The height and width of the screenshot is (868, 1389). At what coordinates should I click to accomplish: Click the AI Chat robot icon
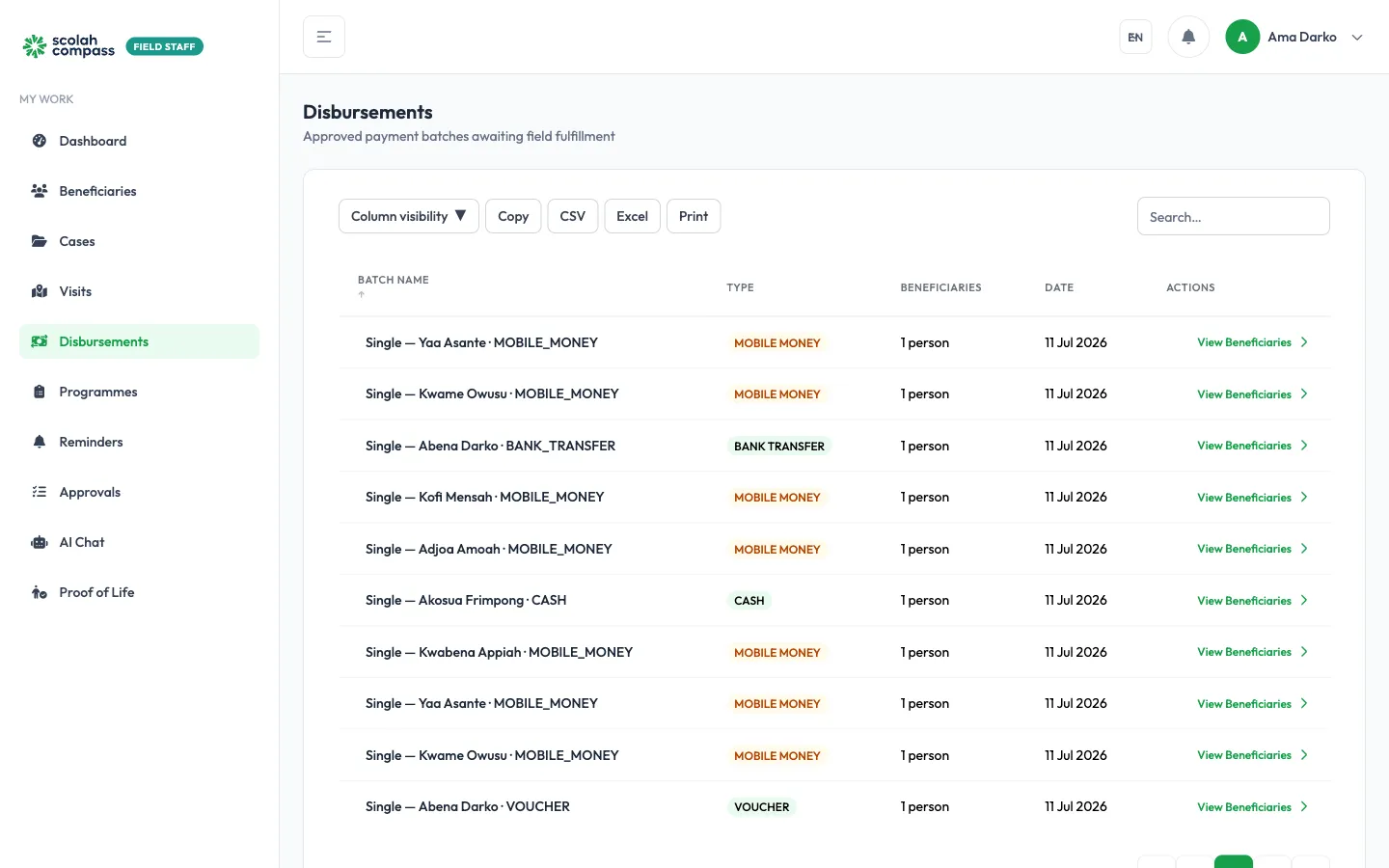pos(40,542)
